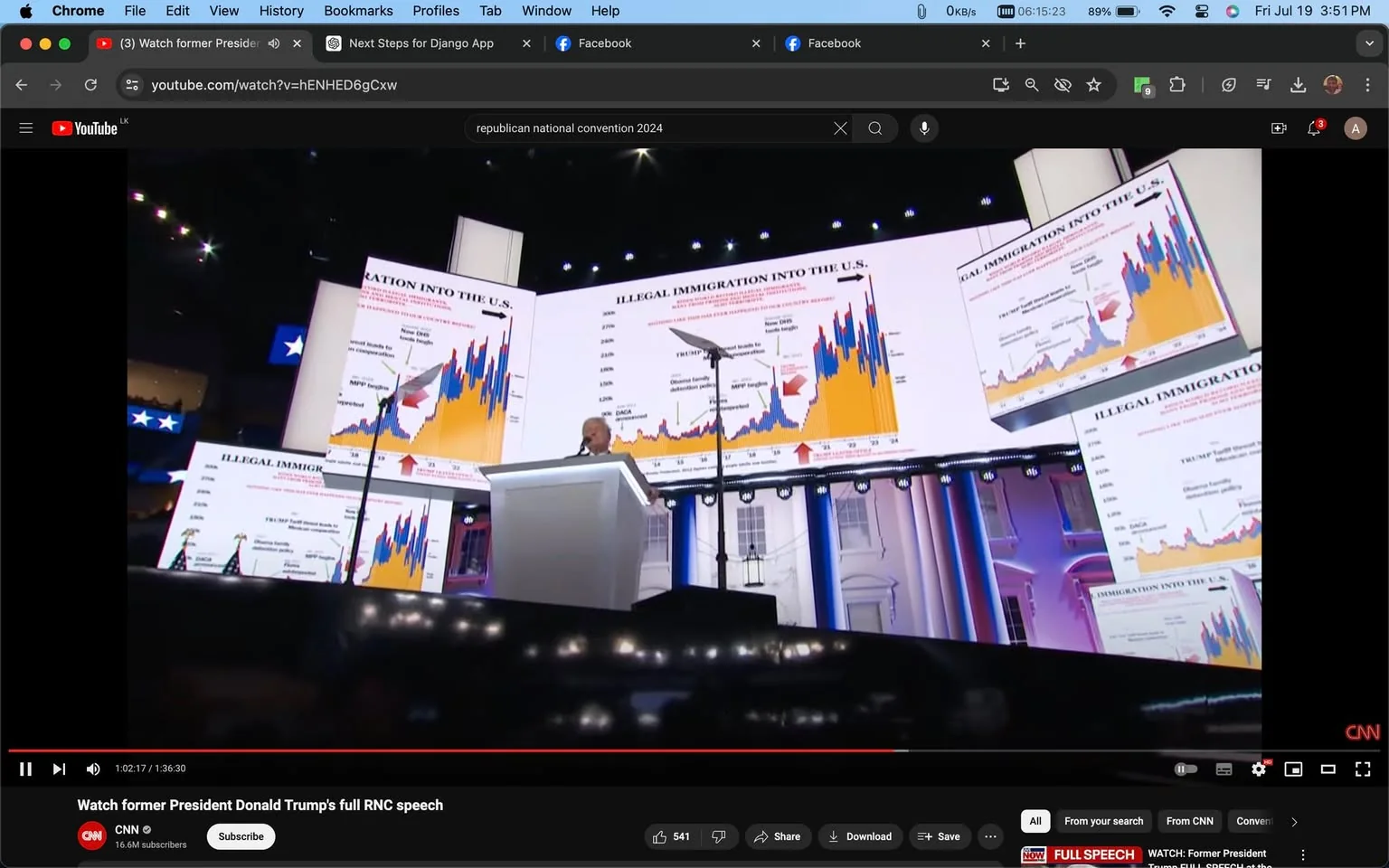Search with voice microphone
The image size is (1389, 868).
tap(924, 128)
